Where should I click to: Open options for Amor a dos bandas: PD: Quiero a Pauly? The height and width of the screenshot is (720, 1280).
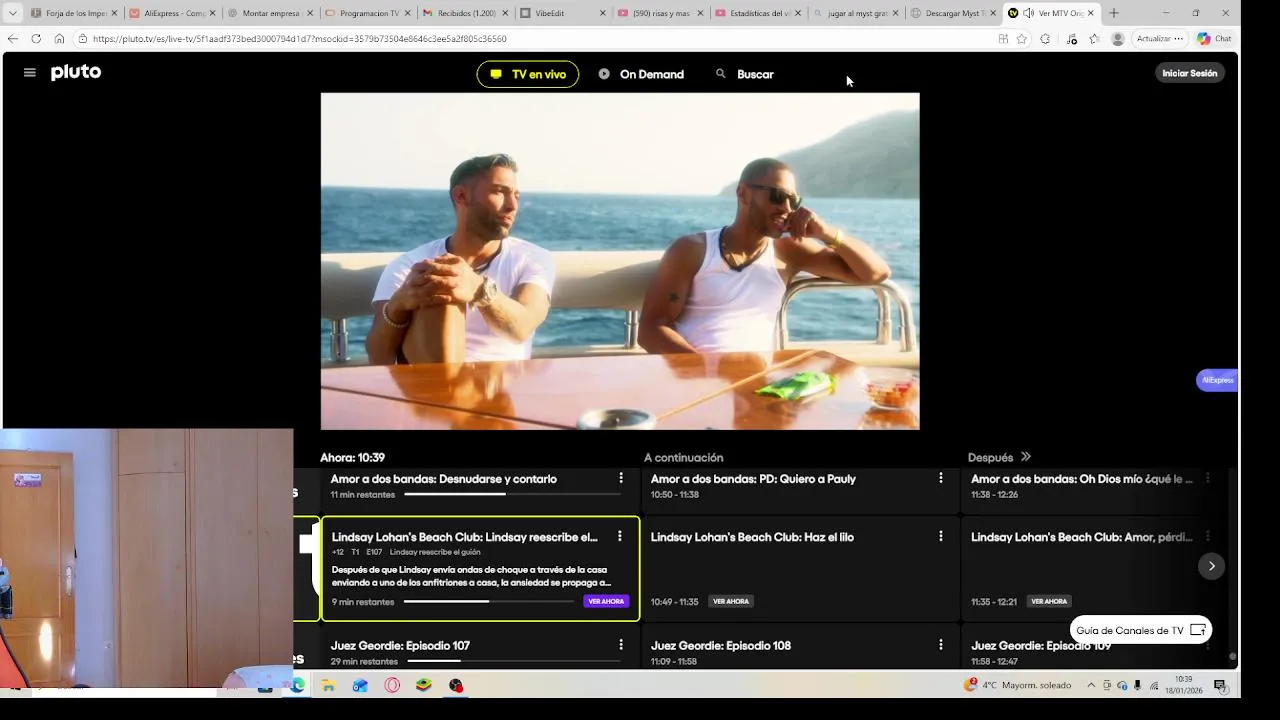point(941,479)
